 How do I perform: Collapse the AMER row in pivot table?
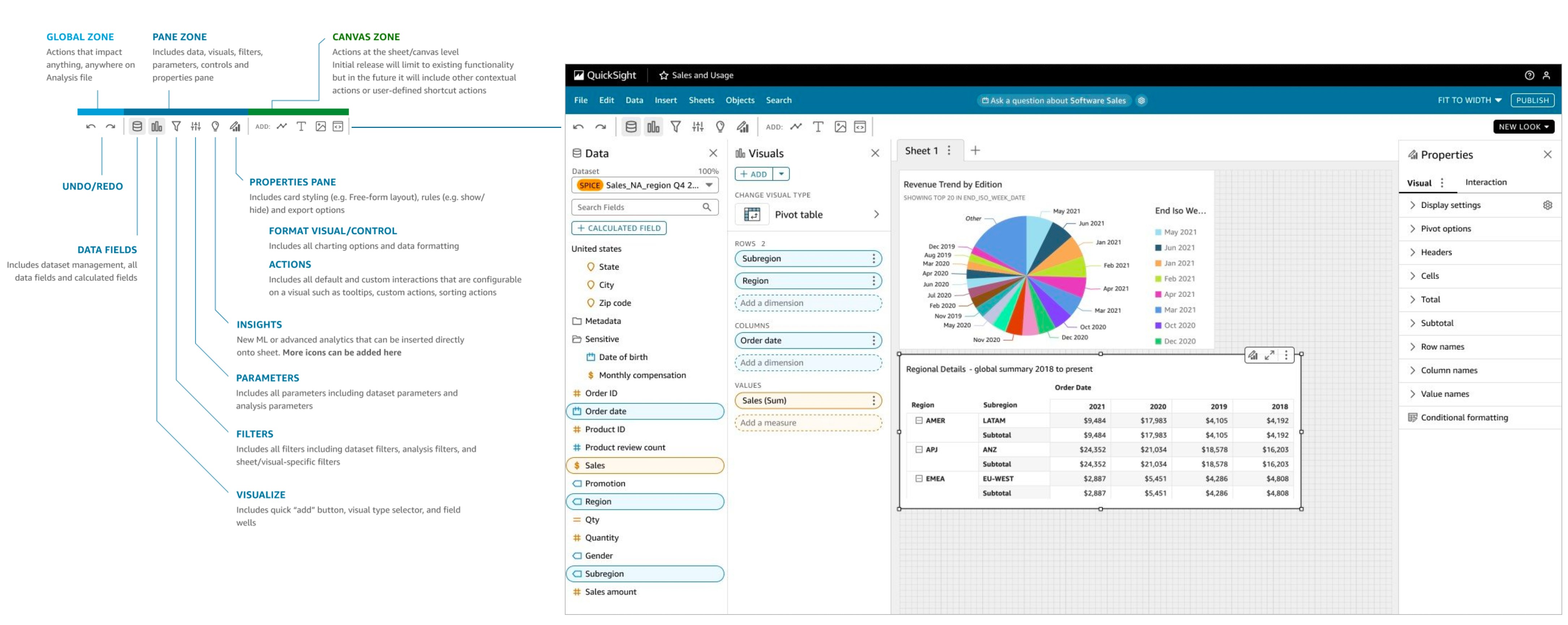click(x=919, y=421)
